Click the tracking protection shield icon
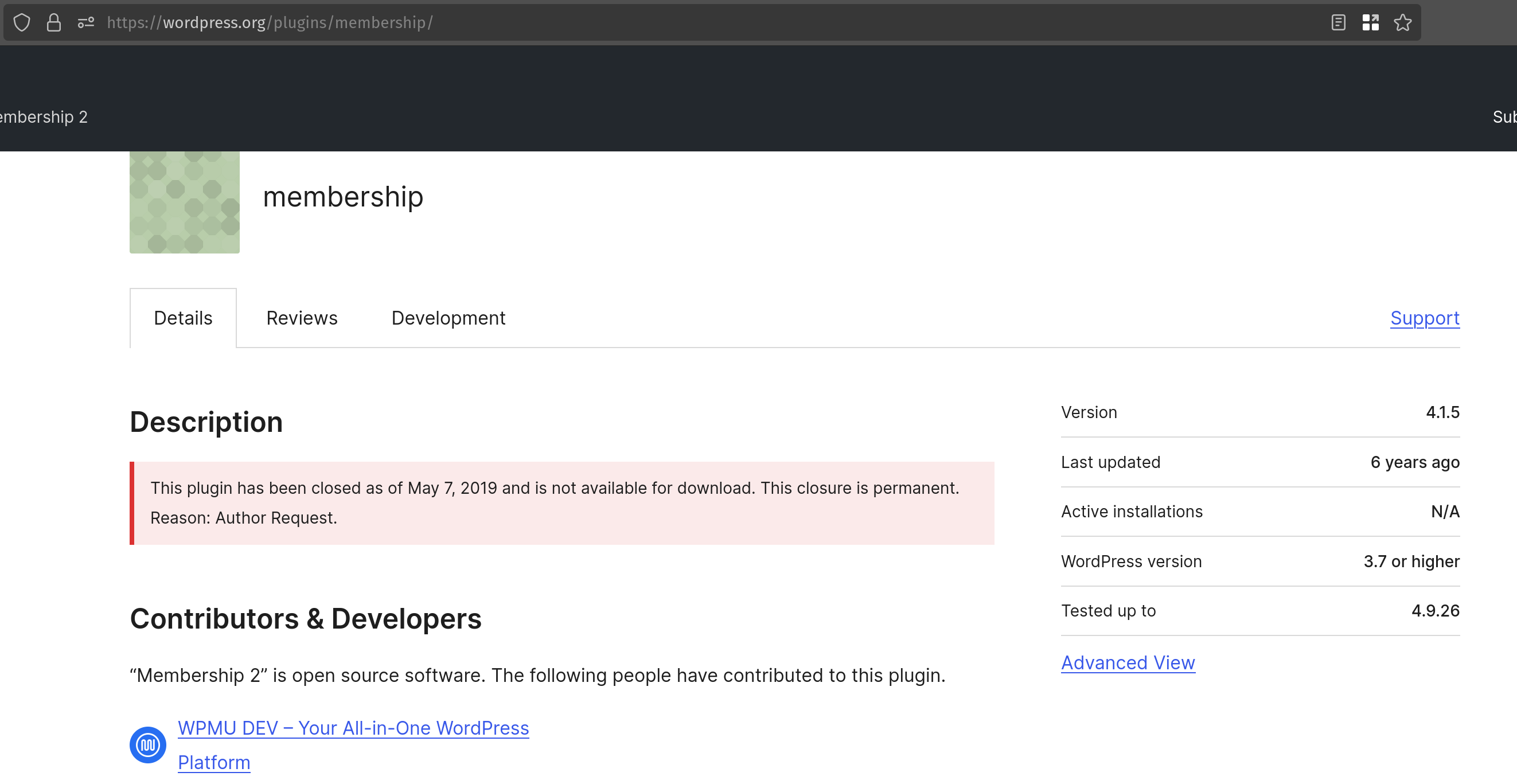The width and height of the screenshot is (1517, 784). [22, 22]
